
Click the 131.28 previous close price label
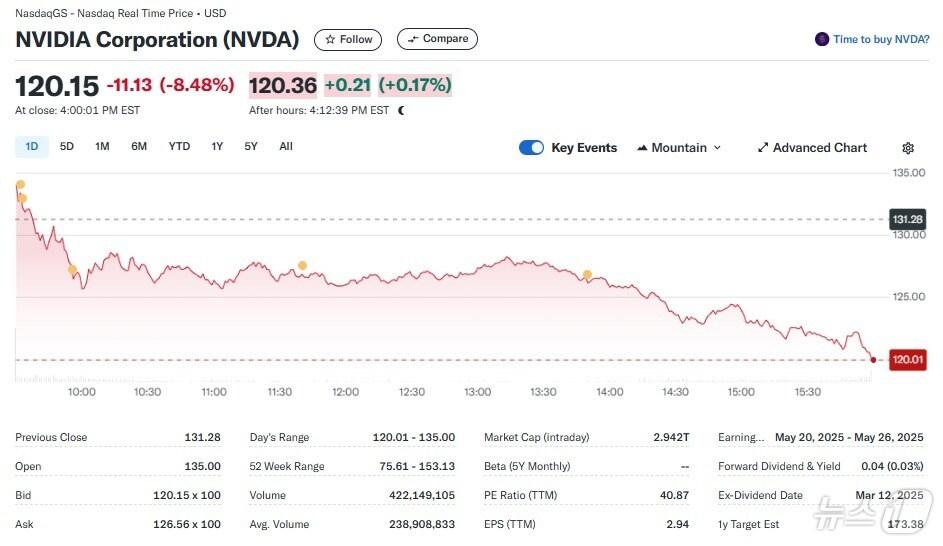click(907, 219)
